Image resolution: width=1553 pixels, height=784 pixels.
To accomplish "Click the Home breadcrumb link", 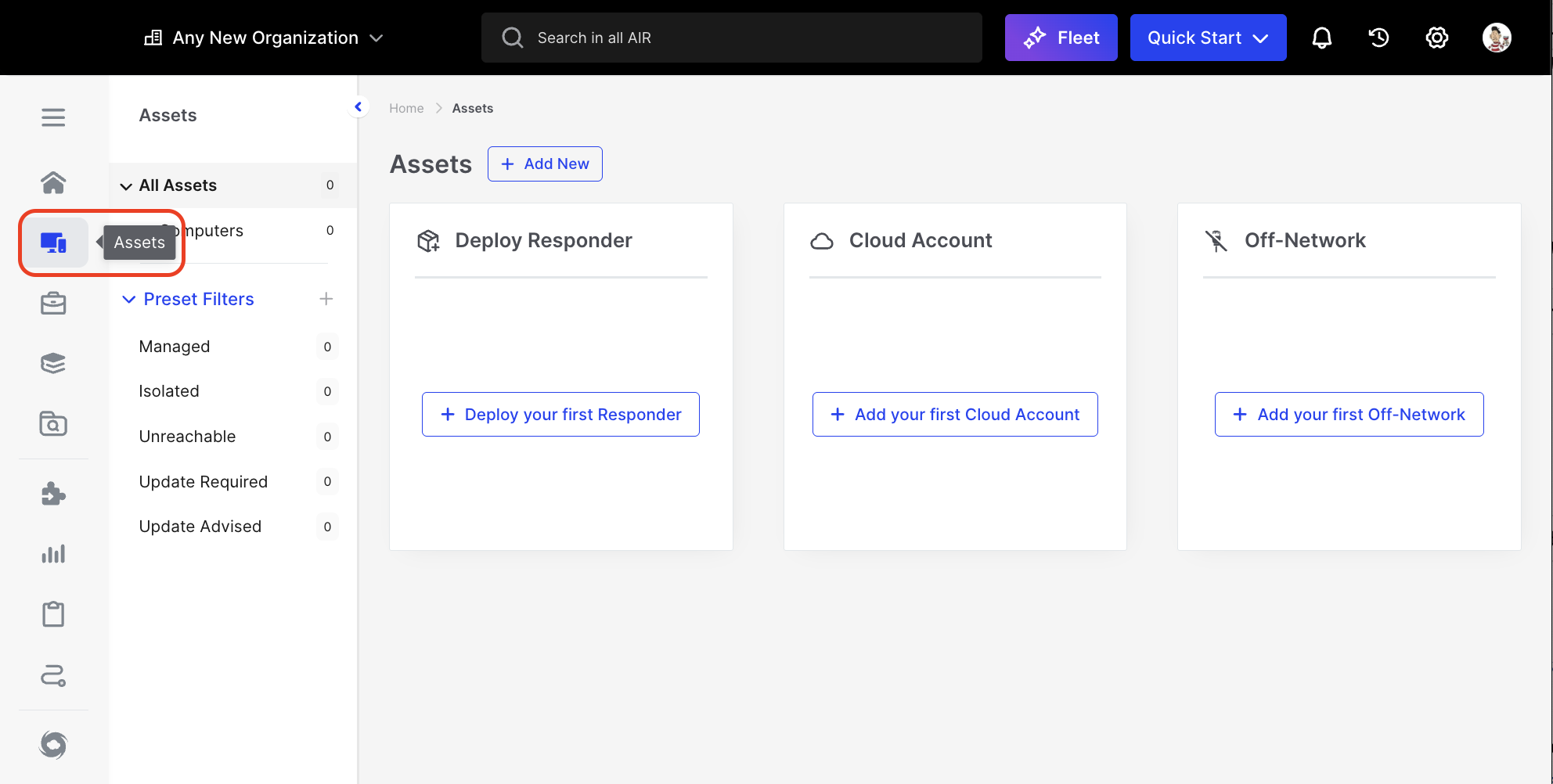I will 406,108.
